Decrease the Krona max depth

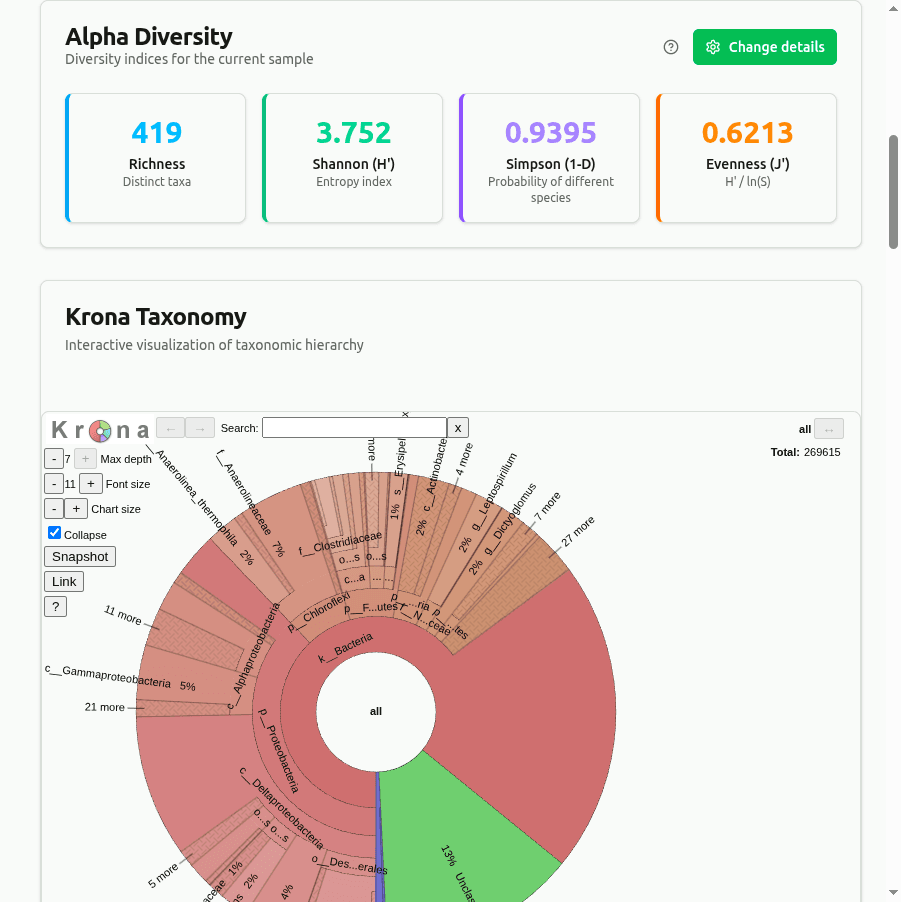pos(54,459)
